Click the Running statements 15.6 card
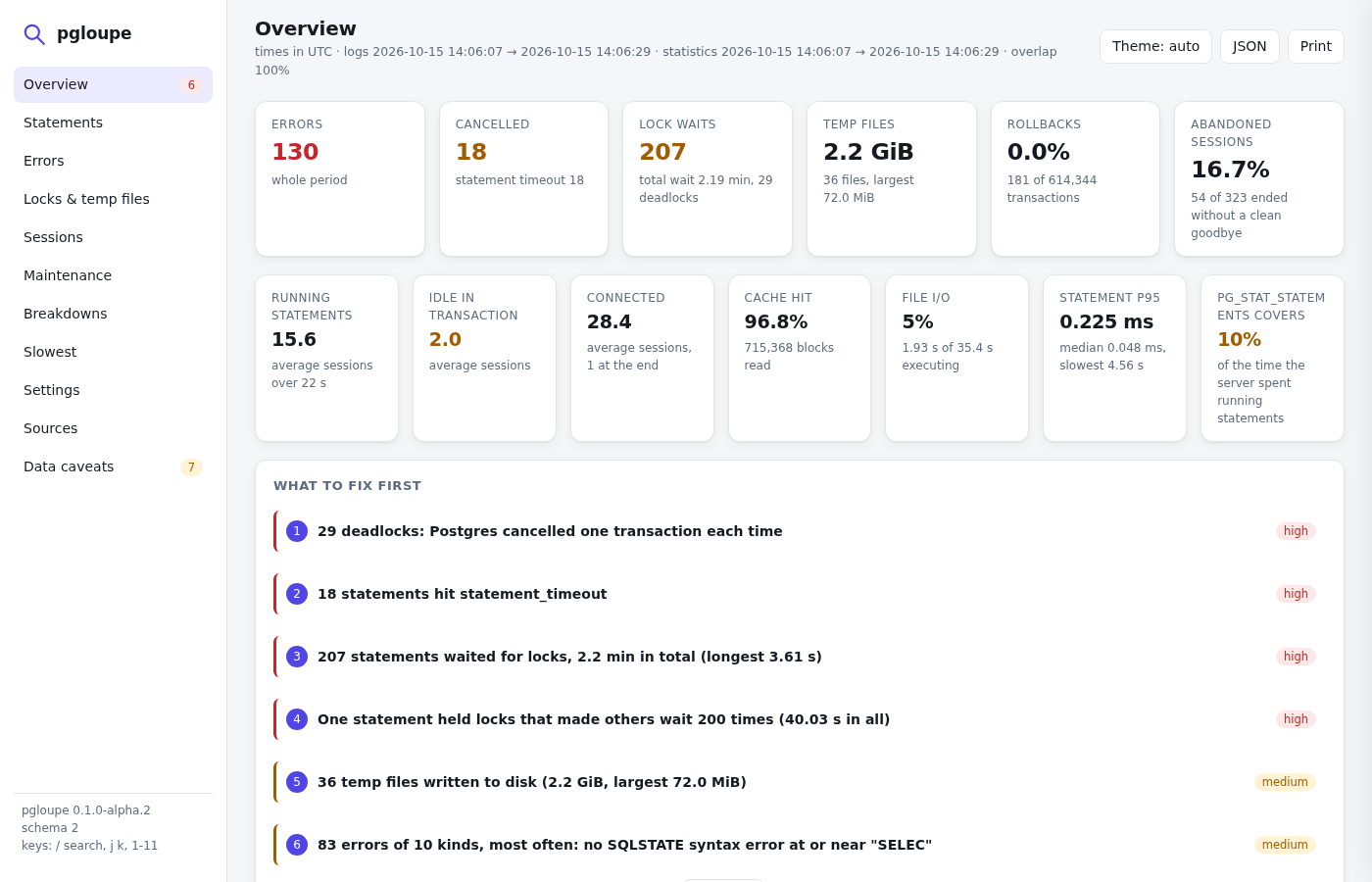 326,359
